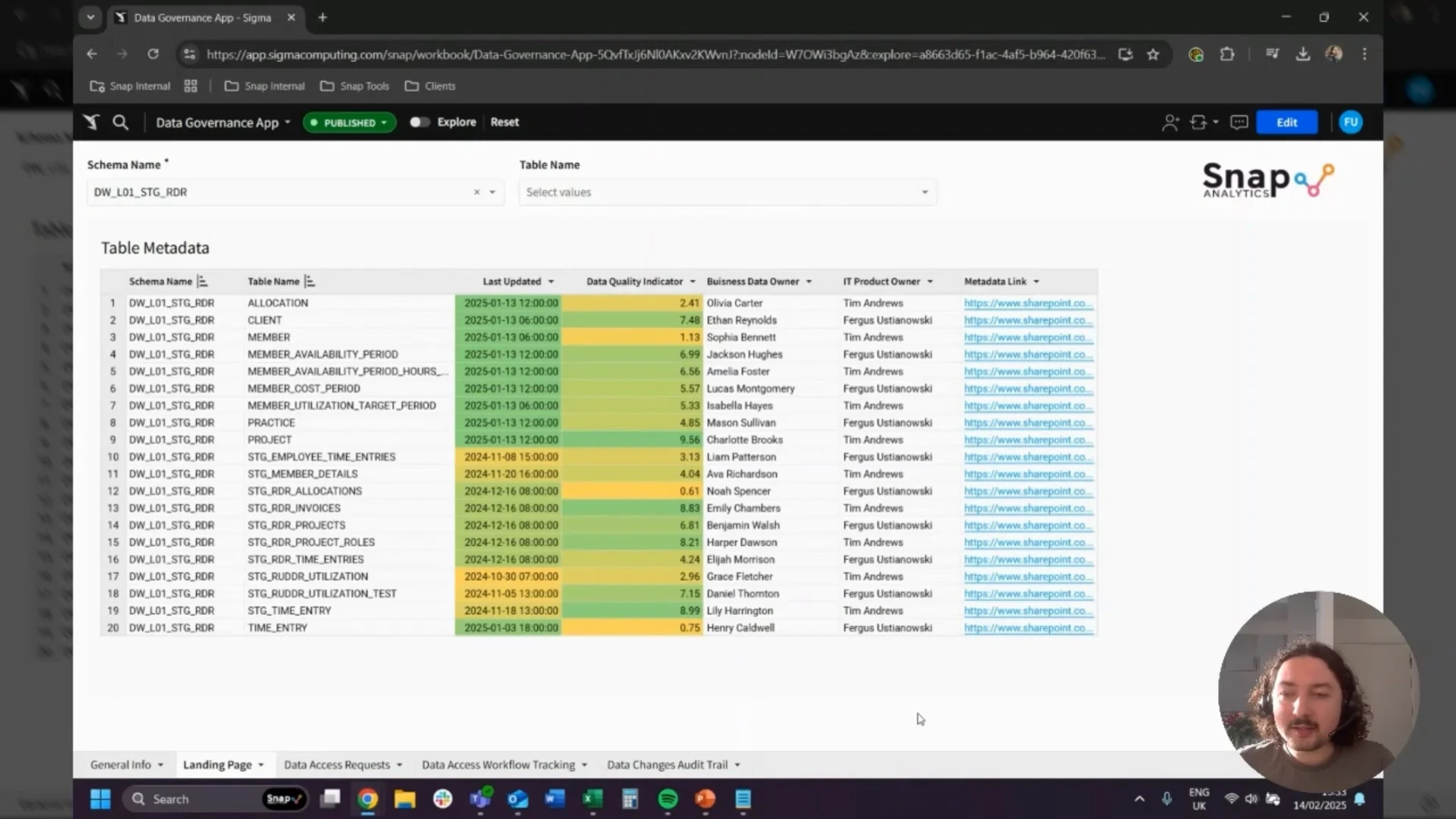Open the Snap Tools bookmarks folder
Viewport: 1456px width, 819px height.
(x=355, y=86)
